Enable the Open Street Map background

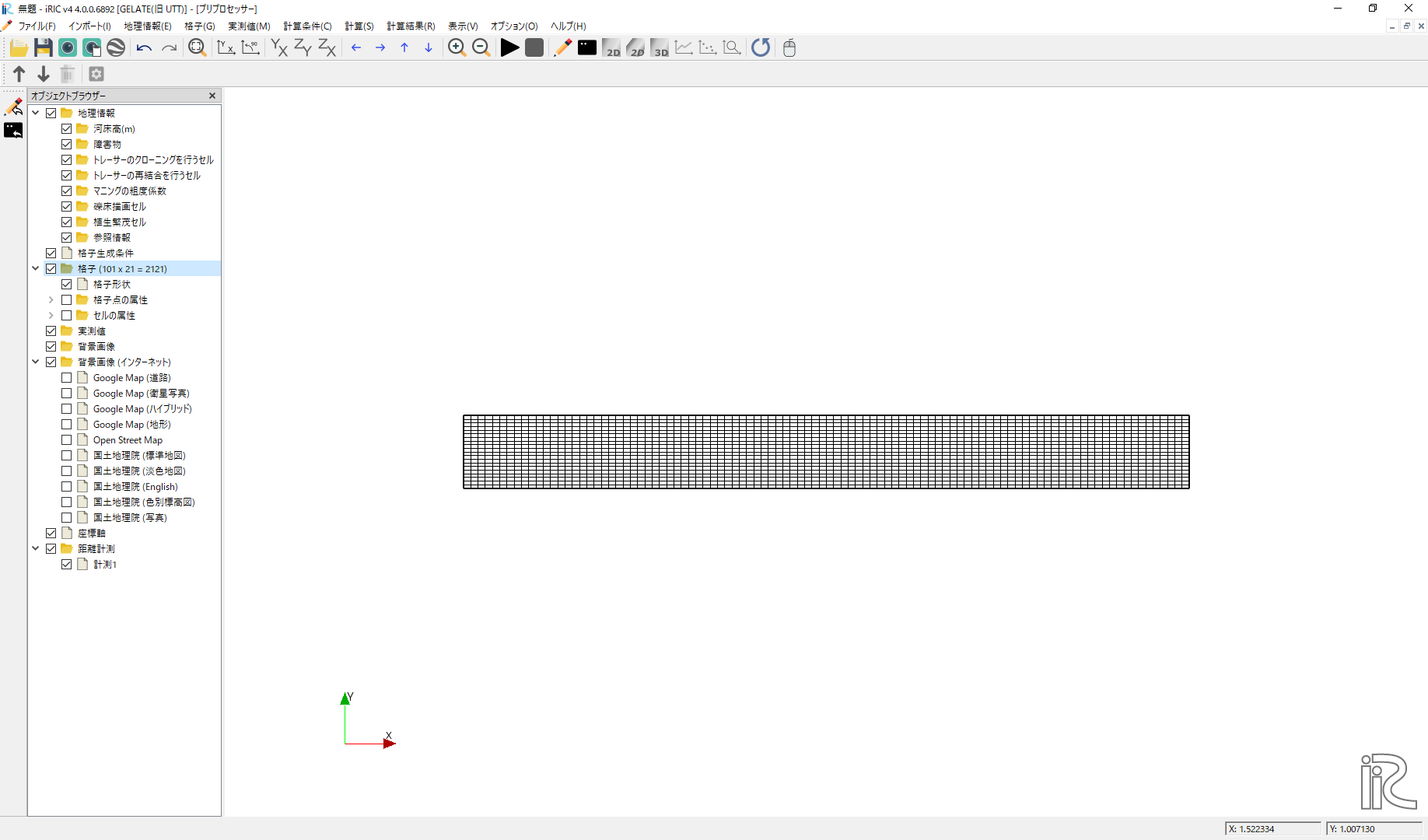[67, 440]
